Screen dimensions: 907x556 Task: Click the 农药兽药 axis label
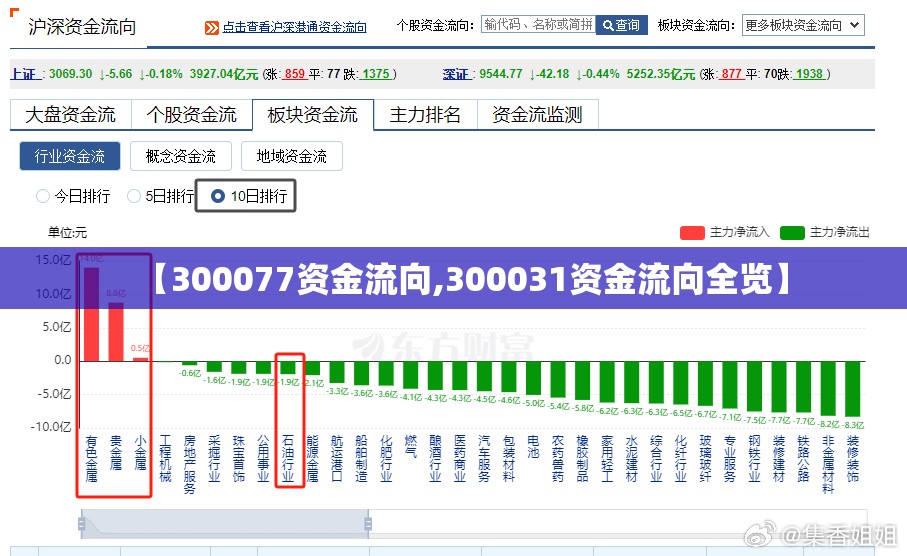click(x=558, y=459)
